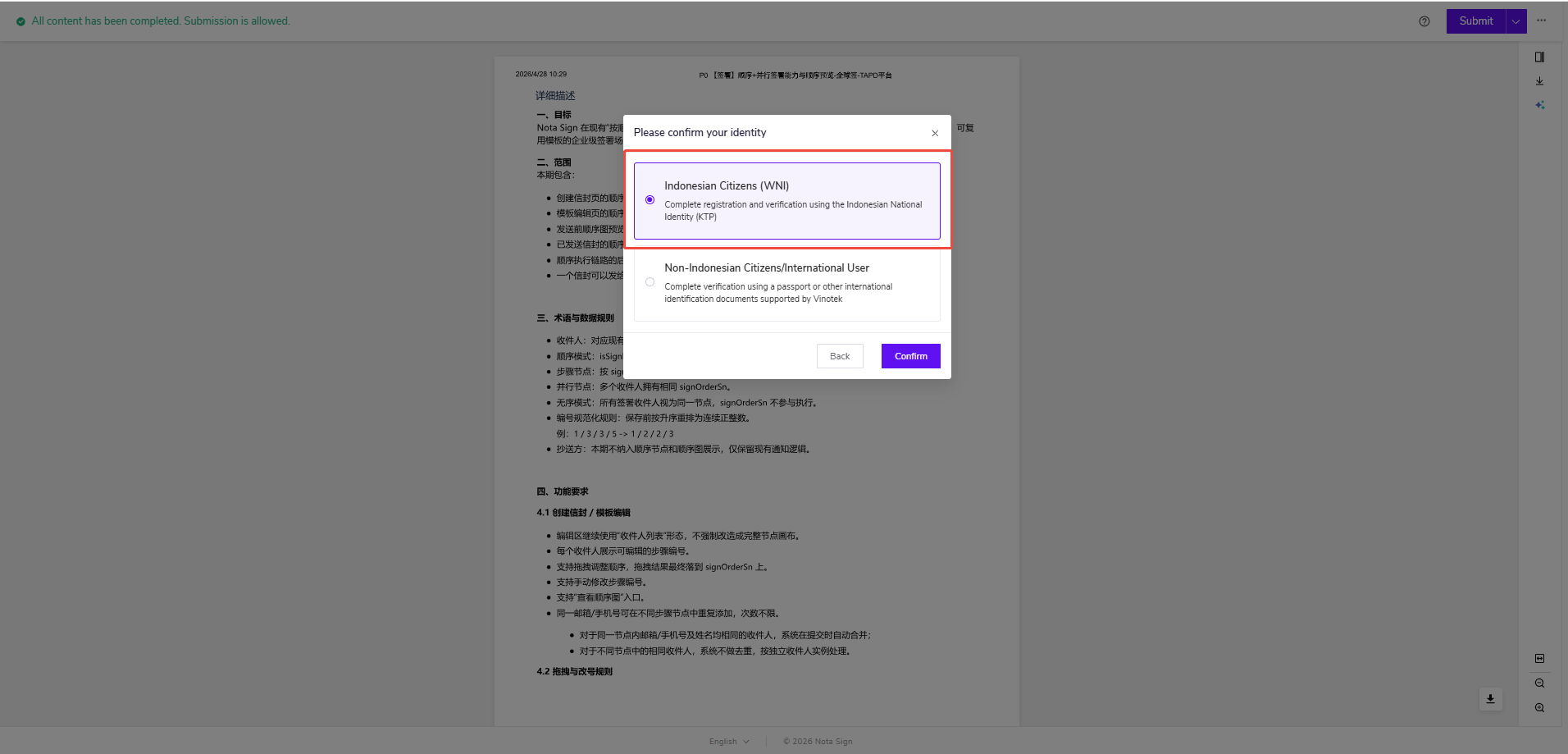
Task: Close the confirm identity dialog
Action: 935,133
